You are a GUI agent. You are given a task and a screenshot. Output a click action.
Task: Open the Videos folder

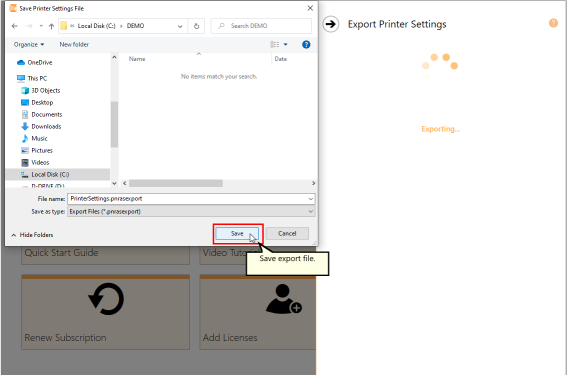(x=35, y=162)
